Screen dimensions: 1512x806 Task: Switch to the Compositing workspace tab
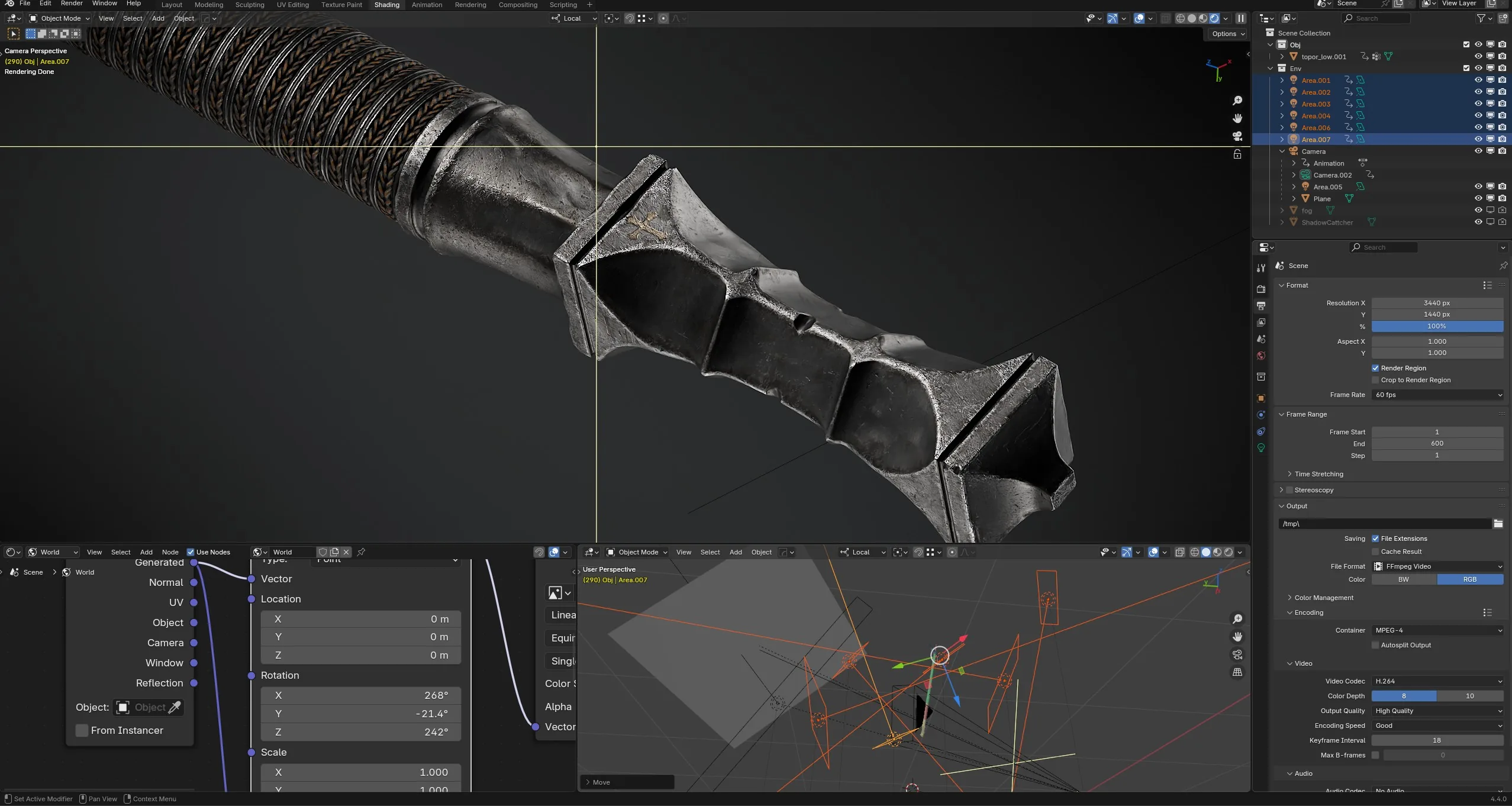pos(518,5)
